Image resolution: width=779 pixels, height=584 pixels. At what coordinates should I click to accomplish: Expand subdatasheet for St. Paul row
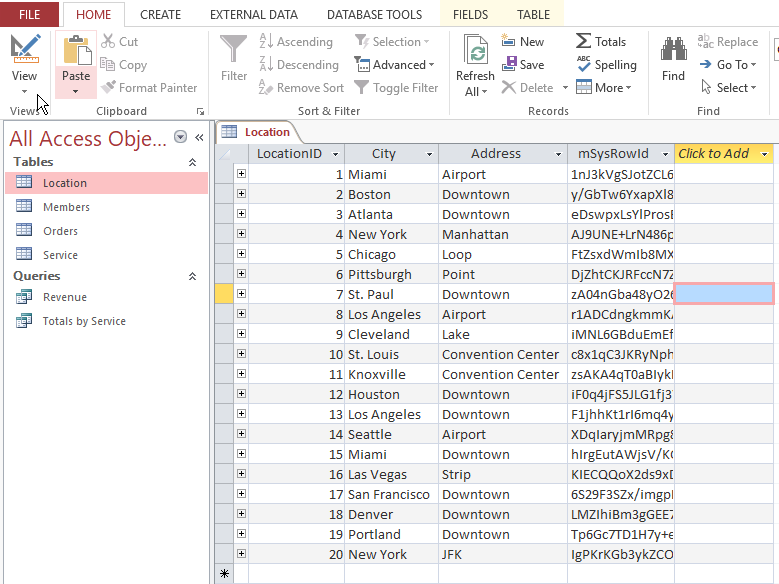pos(241,293)
